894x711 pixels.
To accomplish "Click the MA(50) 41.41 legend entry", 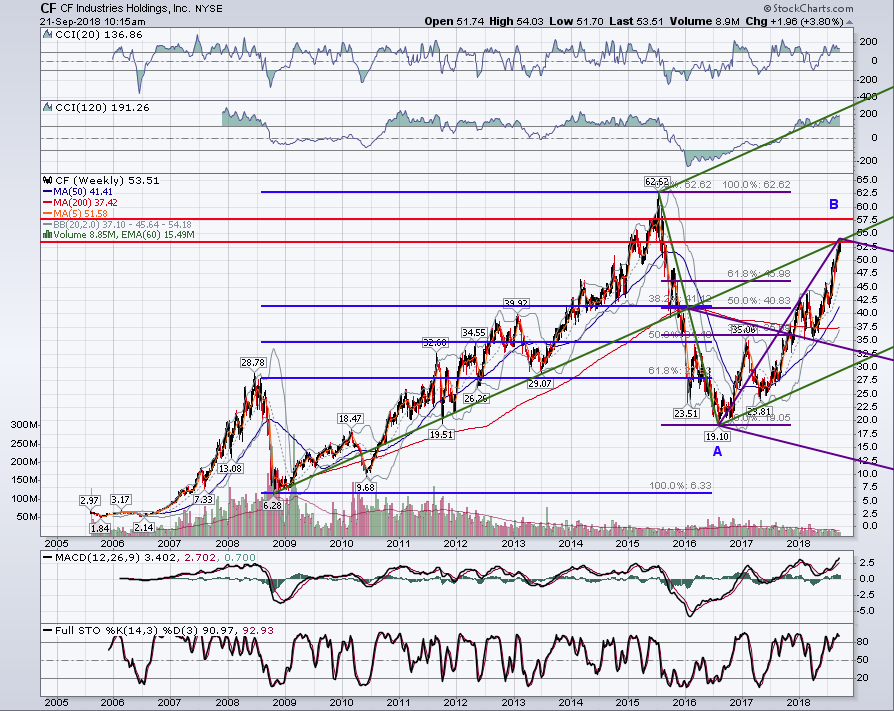I will pyautogui.click(x=83, y=192).
